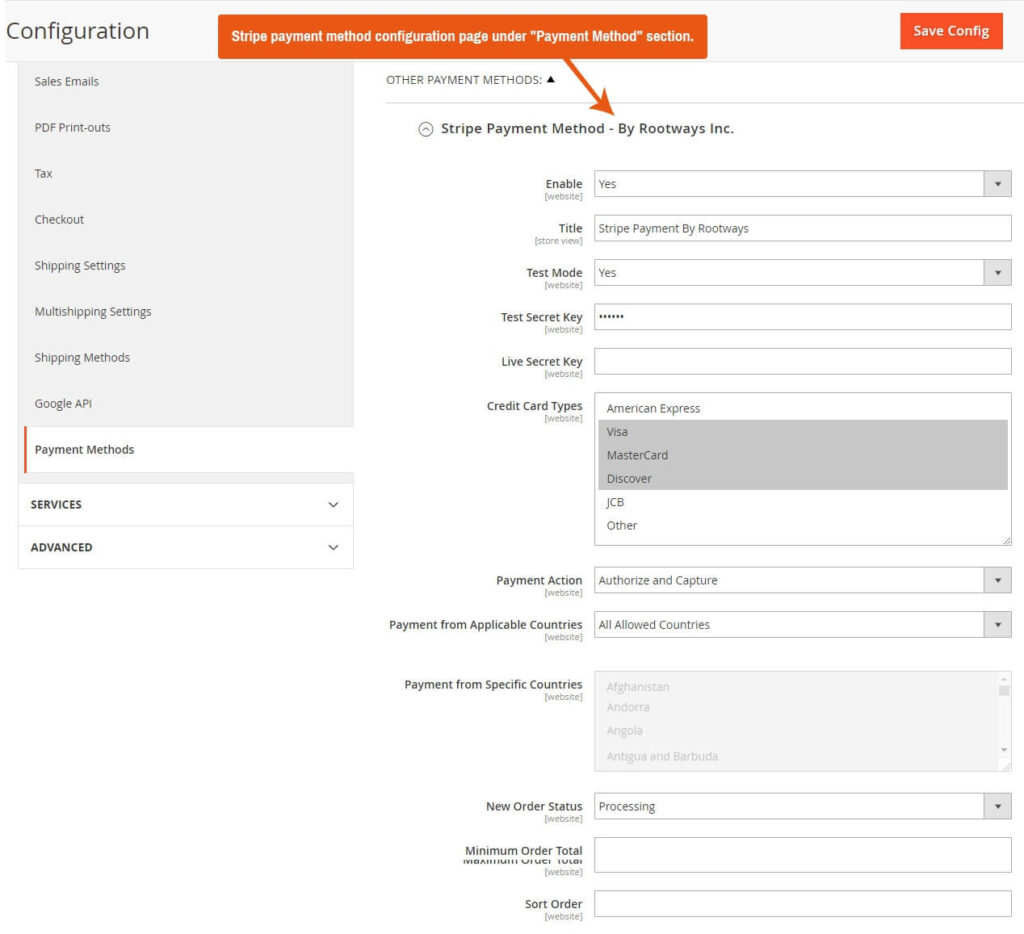This screenshot has width=1024, height=934.
Task: Deselect Visa in Credit Card Types
Action: click(x=617, y=431)
